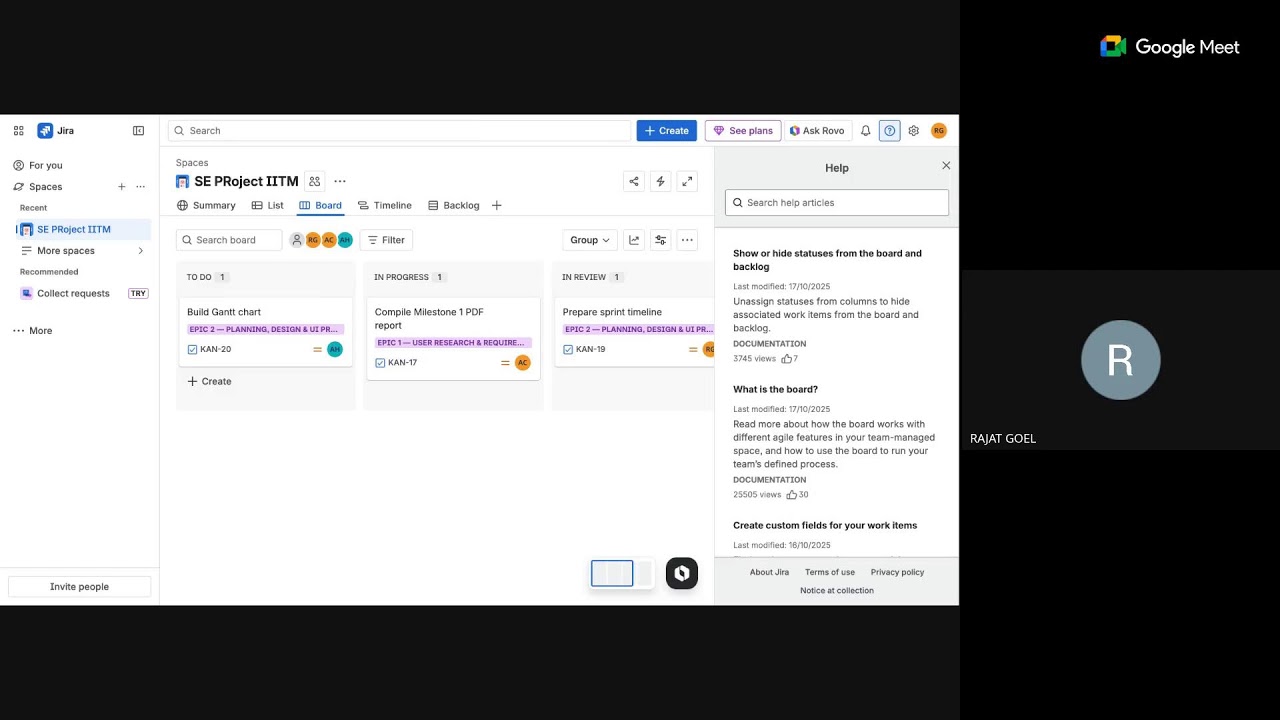Screen dimensions: 1280x720
Task: Click task type checkbox icon on KAN-19
Action: click(568, 349)
